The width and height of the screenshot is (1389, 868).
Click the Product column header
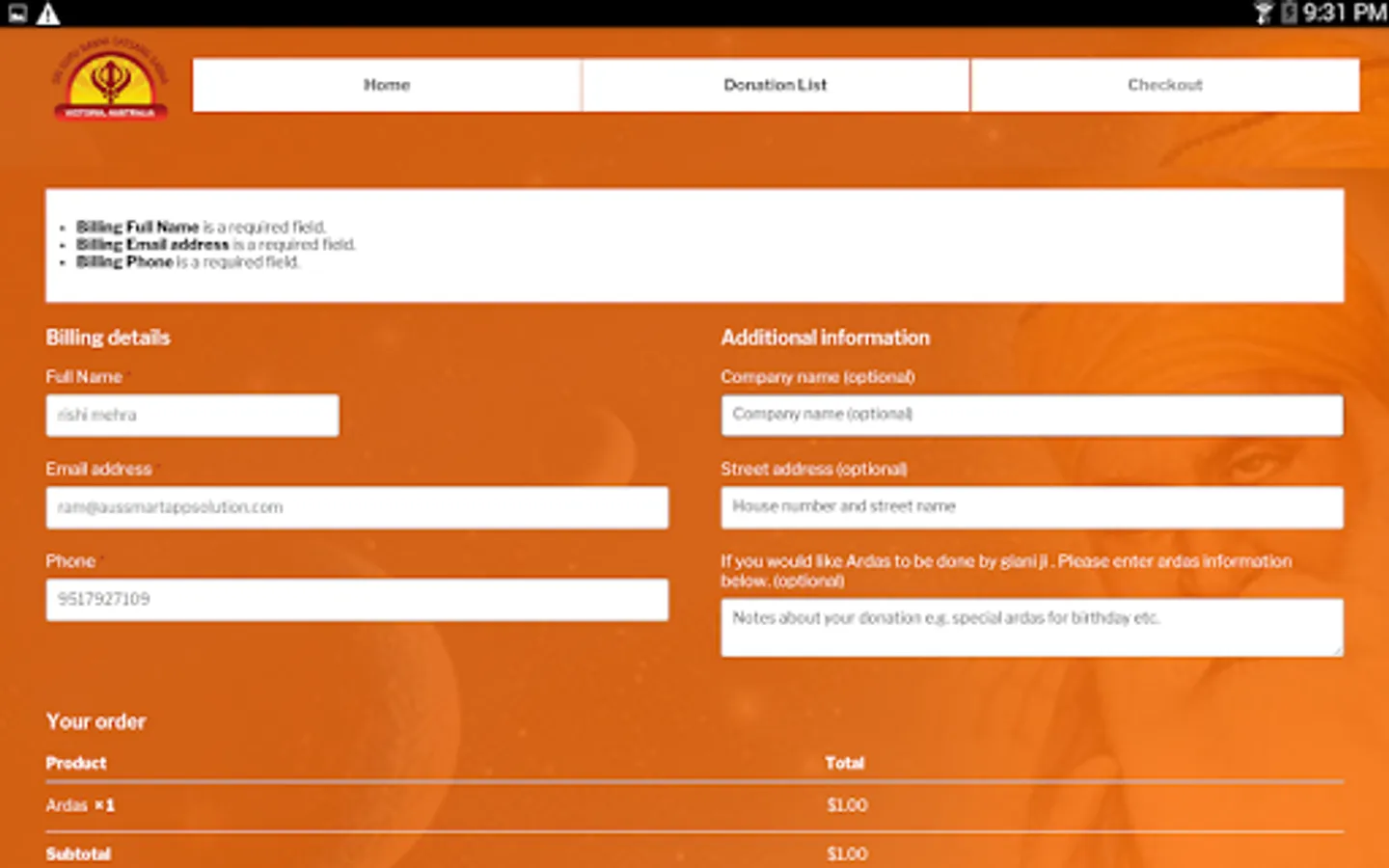(76, 763)
